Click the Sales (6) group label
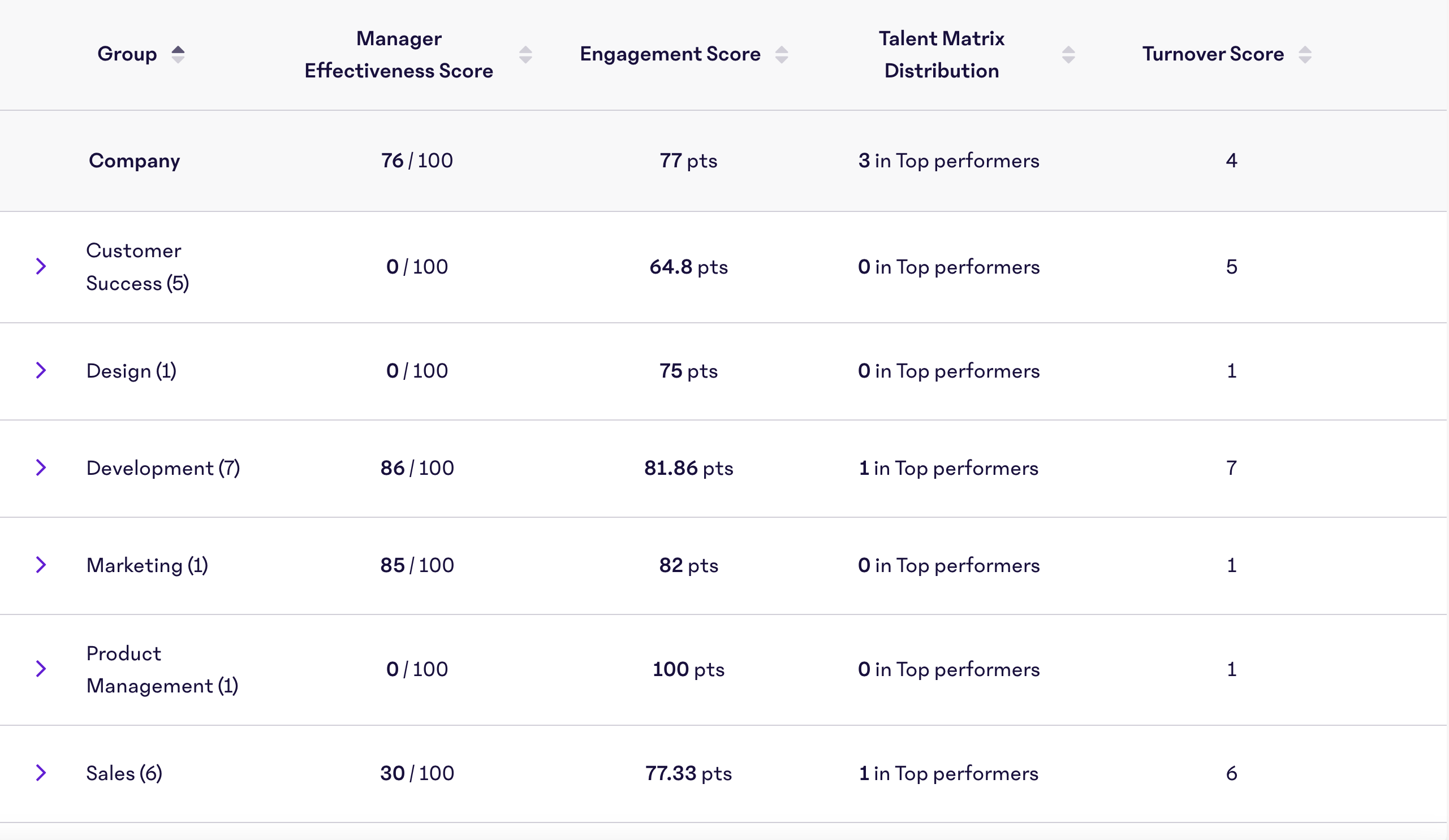 point(124,773)
